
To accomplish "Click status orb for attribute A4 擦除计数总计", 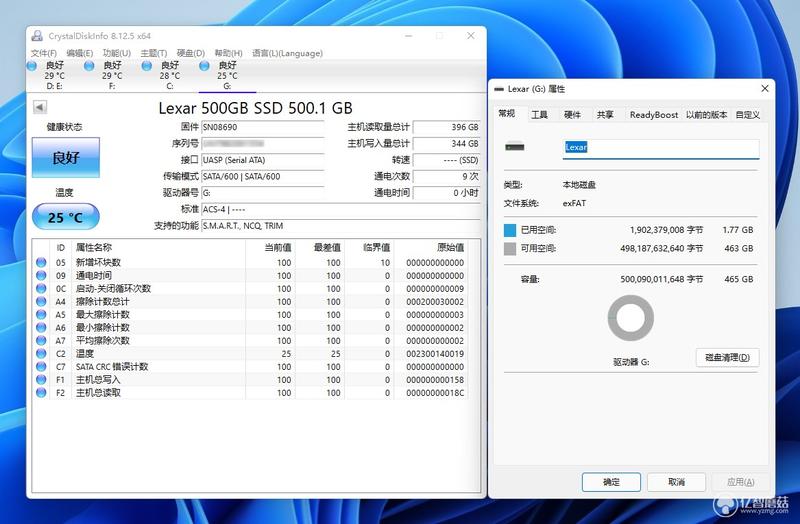I will pyautogui.click(x=41, y=302).
